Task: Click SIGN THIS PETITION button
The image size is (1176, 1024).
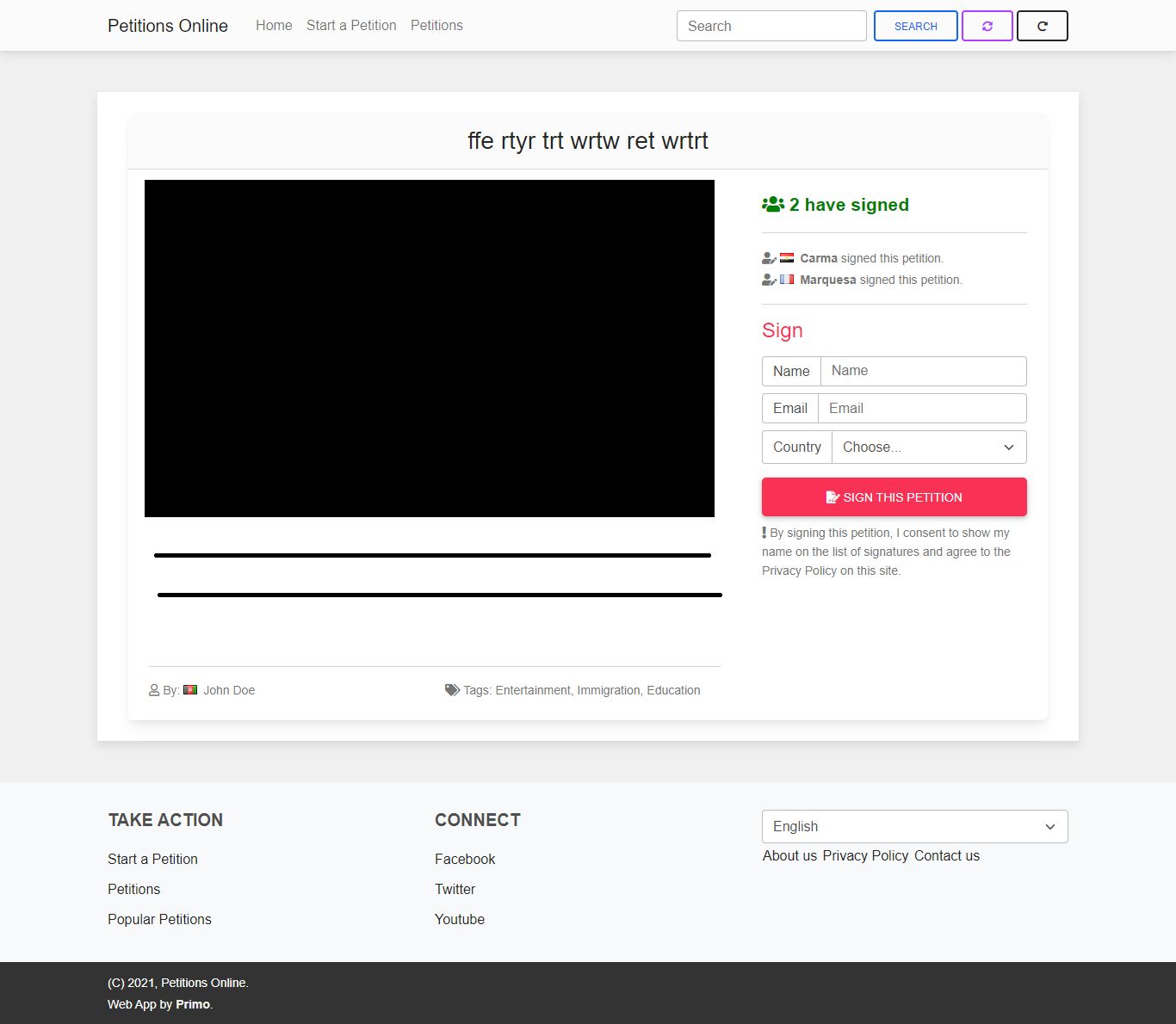Action: (x=894, y=497)
